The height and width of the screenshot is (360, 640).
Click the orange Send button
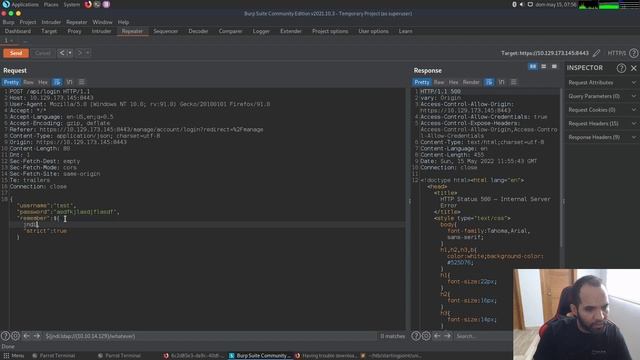pos(16,53)
